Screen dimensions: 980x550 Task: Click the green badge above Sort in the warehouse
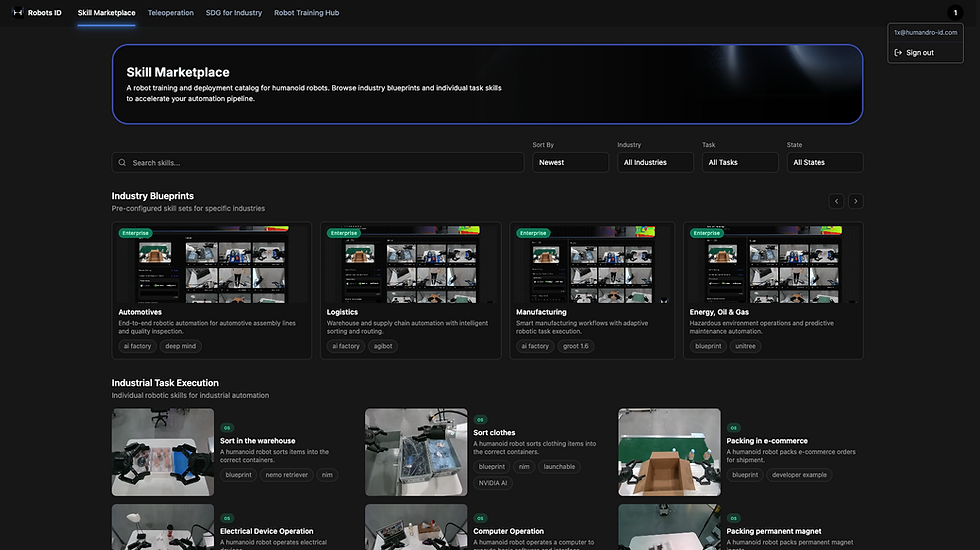click(227, 428)
